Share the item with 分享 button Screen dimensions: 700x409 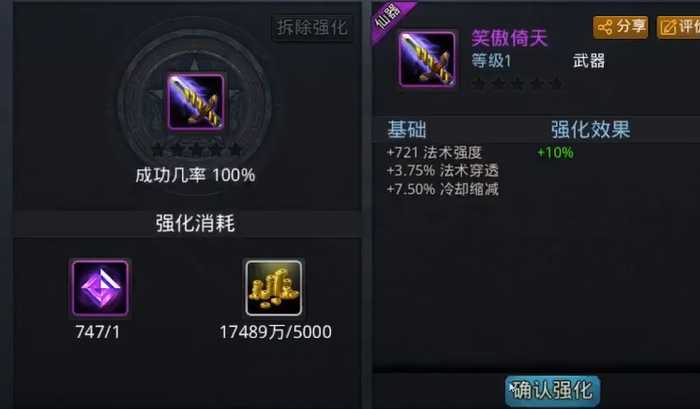click(x=621, y=27)
